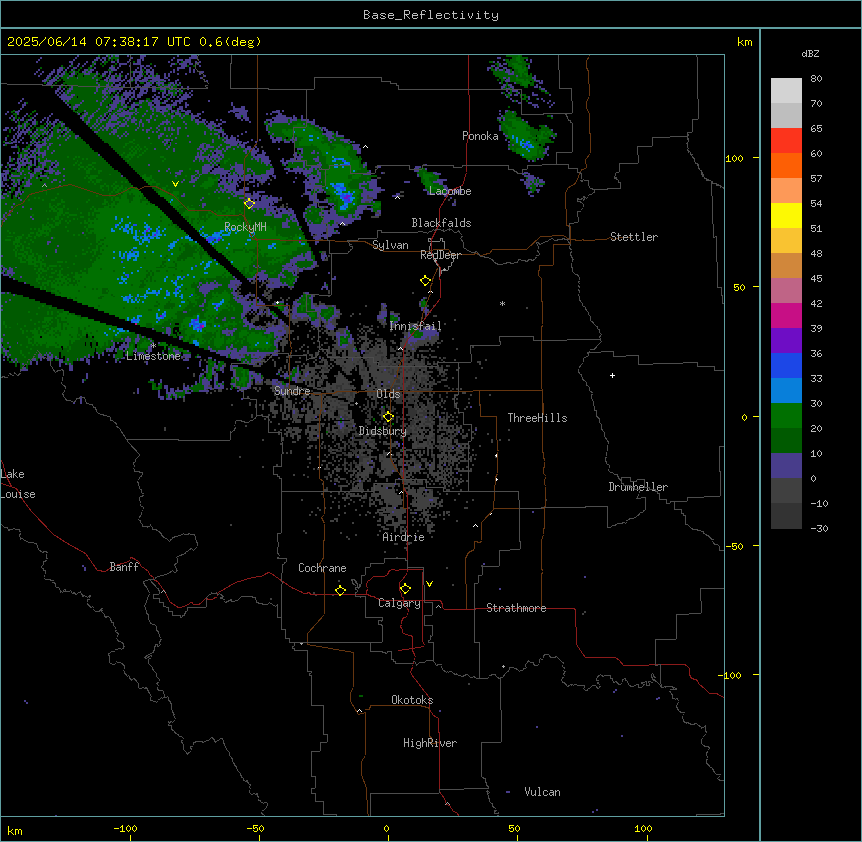Screen dimensions: 862x842
Task: Click the yellow diamond marker at Calgary
Action: 405,589
